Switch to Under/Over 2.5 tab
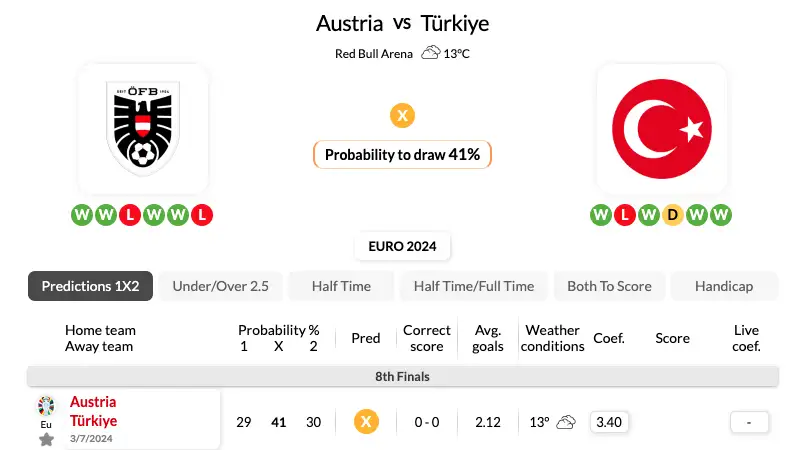The width and height of the screenshot is (800, 450). coord(220,286)
